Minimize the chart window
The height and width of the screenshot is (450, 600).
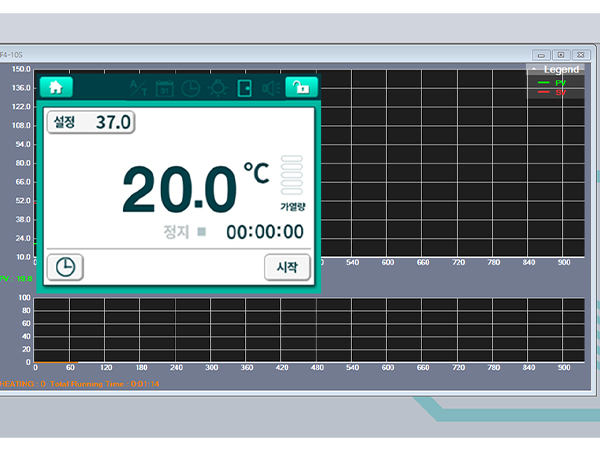click(542, 55)
